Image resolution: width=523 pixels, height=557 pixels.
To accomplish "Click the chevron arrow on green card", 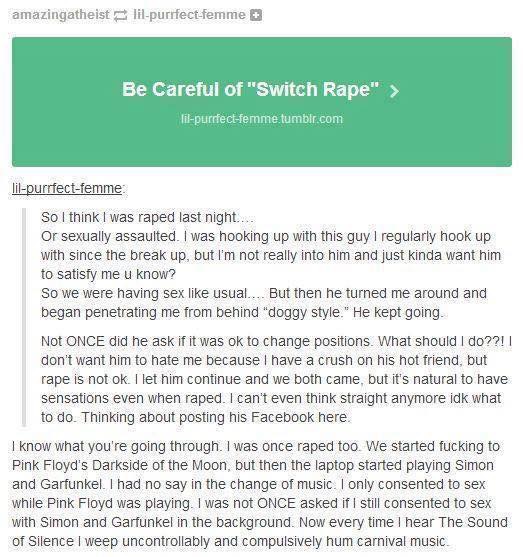I will click(x=394, y=91).
